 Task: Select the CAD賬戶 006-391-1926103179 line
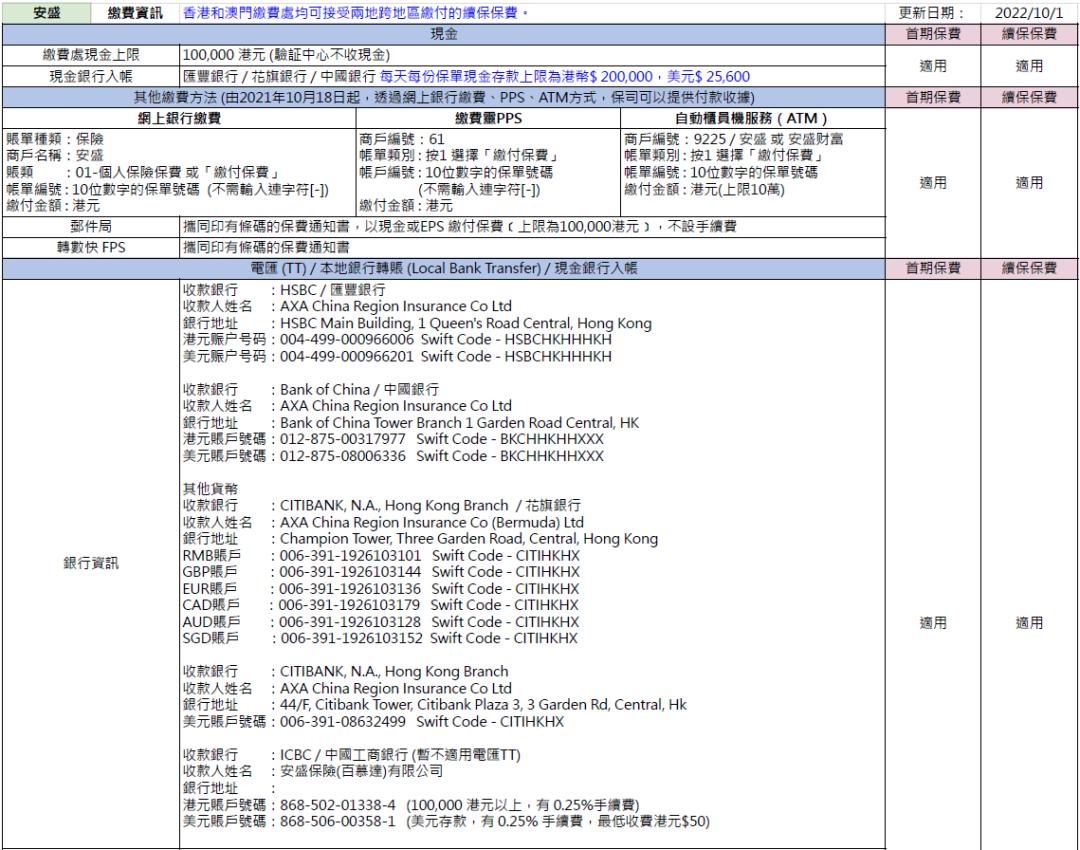coord(380,605)
